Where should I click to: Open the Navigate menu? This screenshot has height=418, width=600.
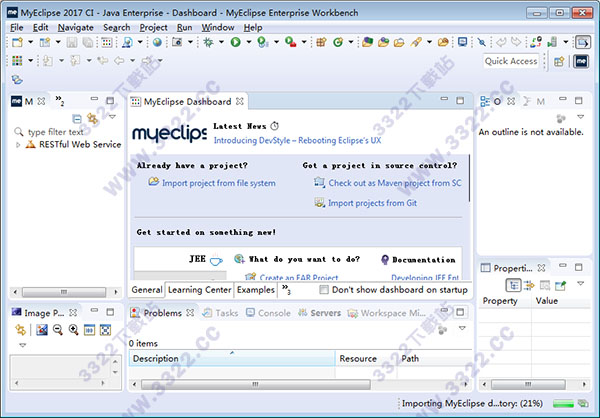pos(76,28)
